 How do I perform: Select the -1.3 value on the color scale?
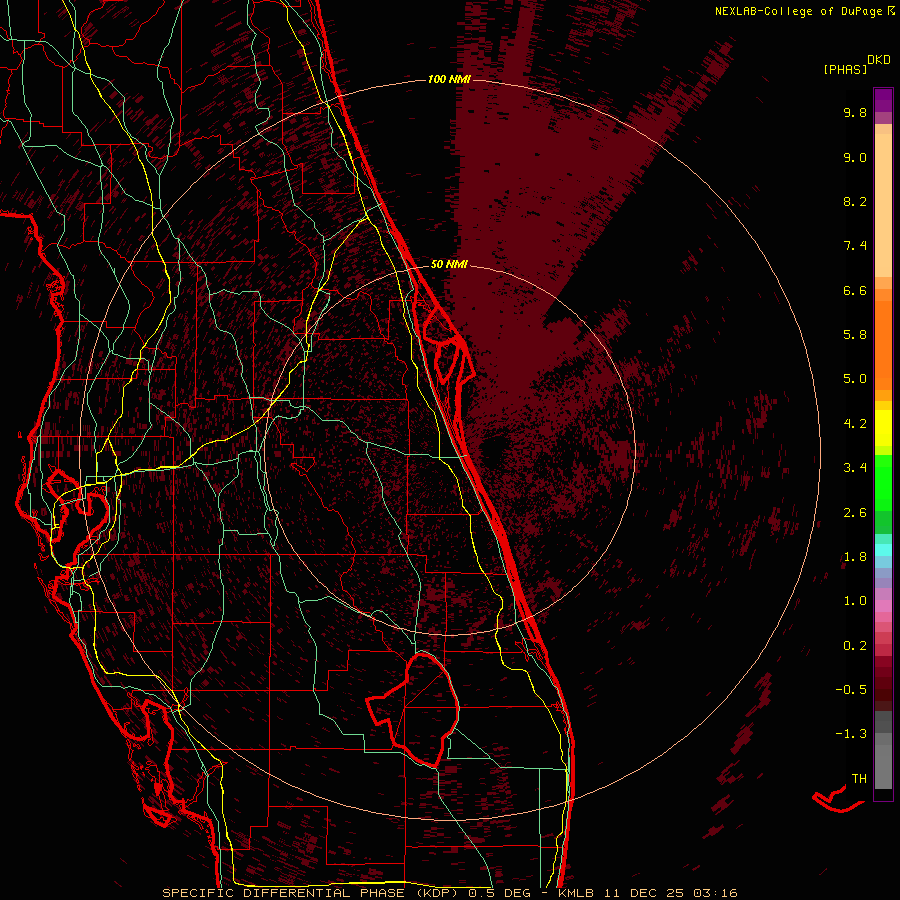[851, 734]
